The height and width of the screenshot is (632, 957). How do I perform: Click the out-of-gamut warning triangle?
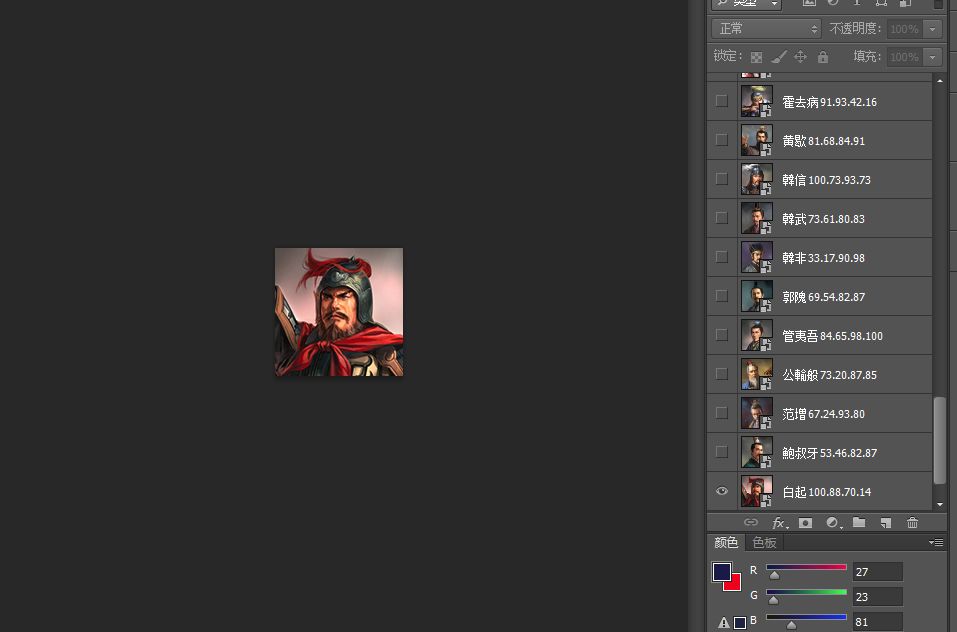[724, 623]
